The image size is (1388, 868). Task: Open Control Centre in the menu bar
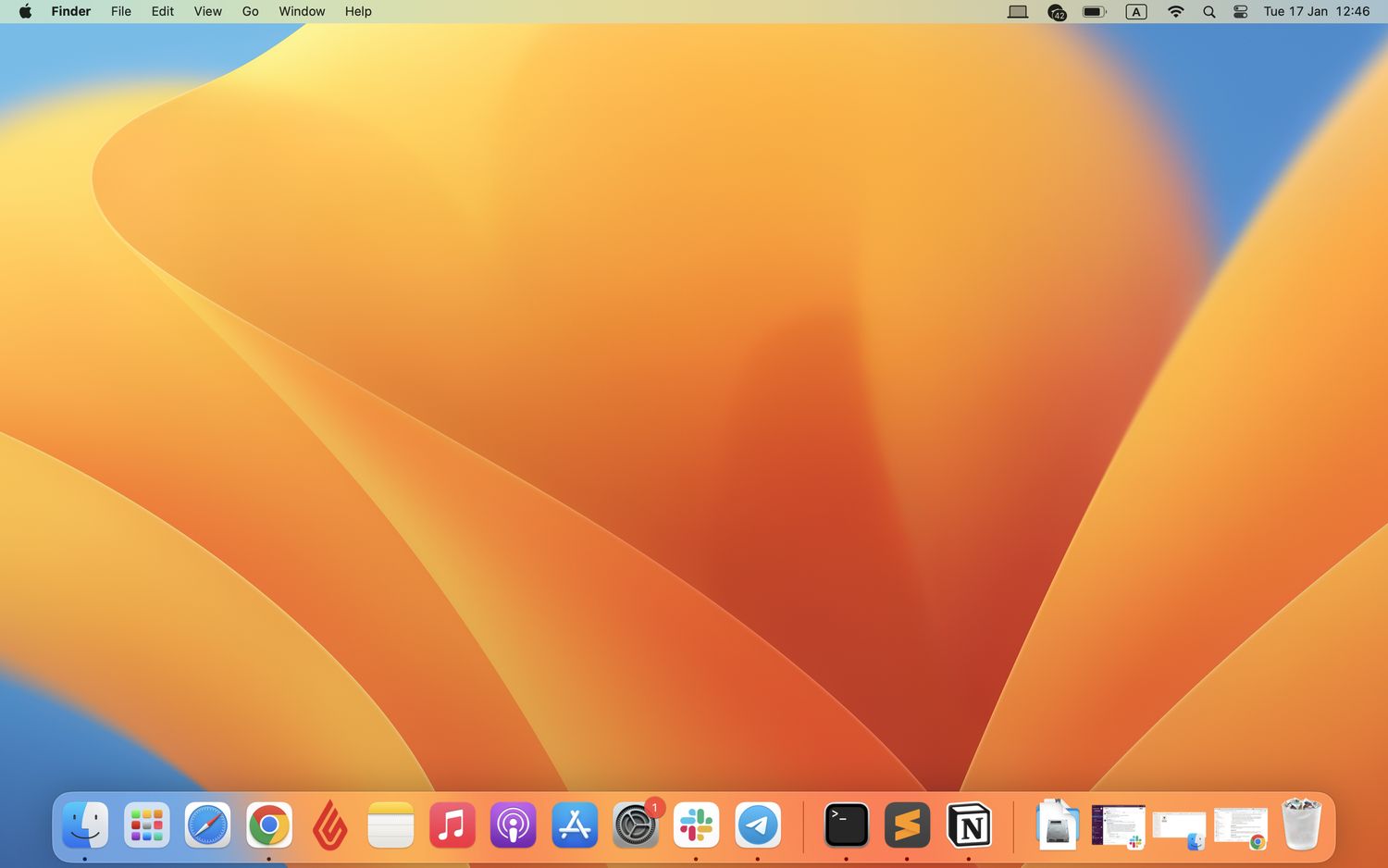(x=1240, y=11)
